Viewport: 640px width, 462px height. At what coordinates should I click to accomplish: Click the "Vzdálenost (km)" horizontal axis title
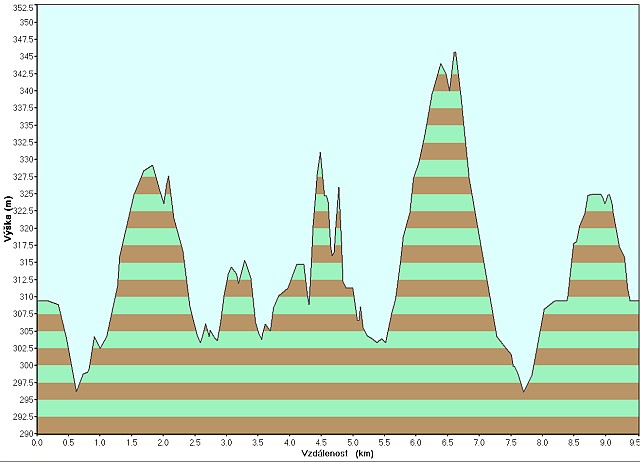pos(337,453)
